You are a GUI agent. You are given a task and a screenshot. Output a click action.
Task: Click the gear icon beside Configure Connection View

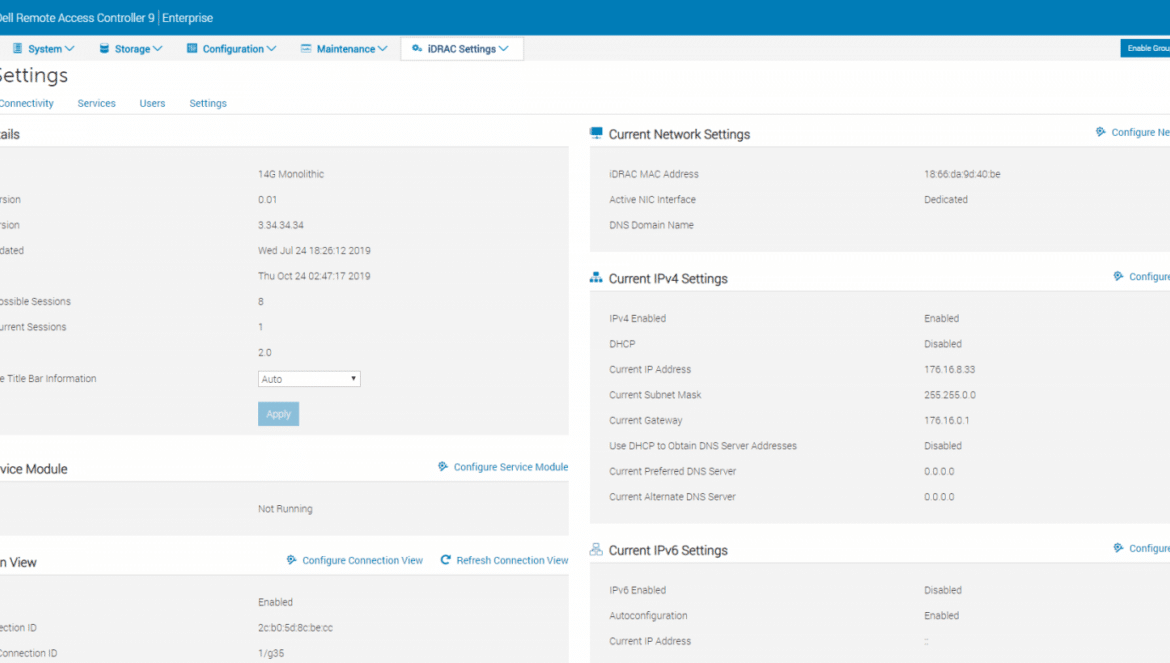click(292, 560)
